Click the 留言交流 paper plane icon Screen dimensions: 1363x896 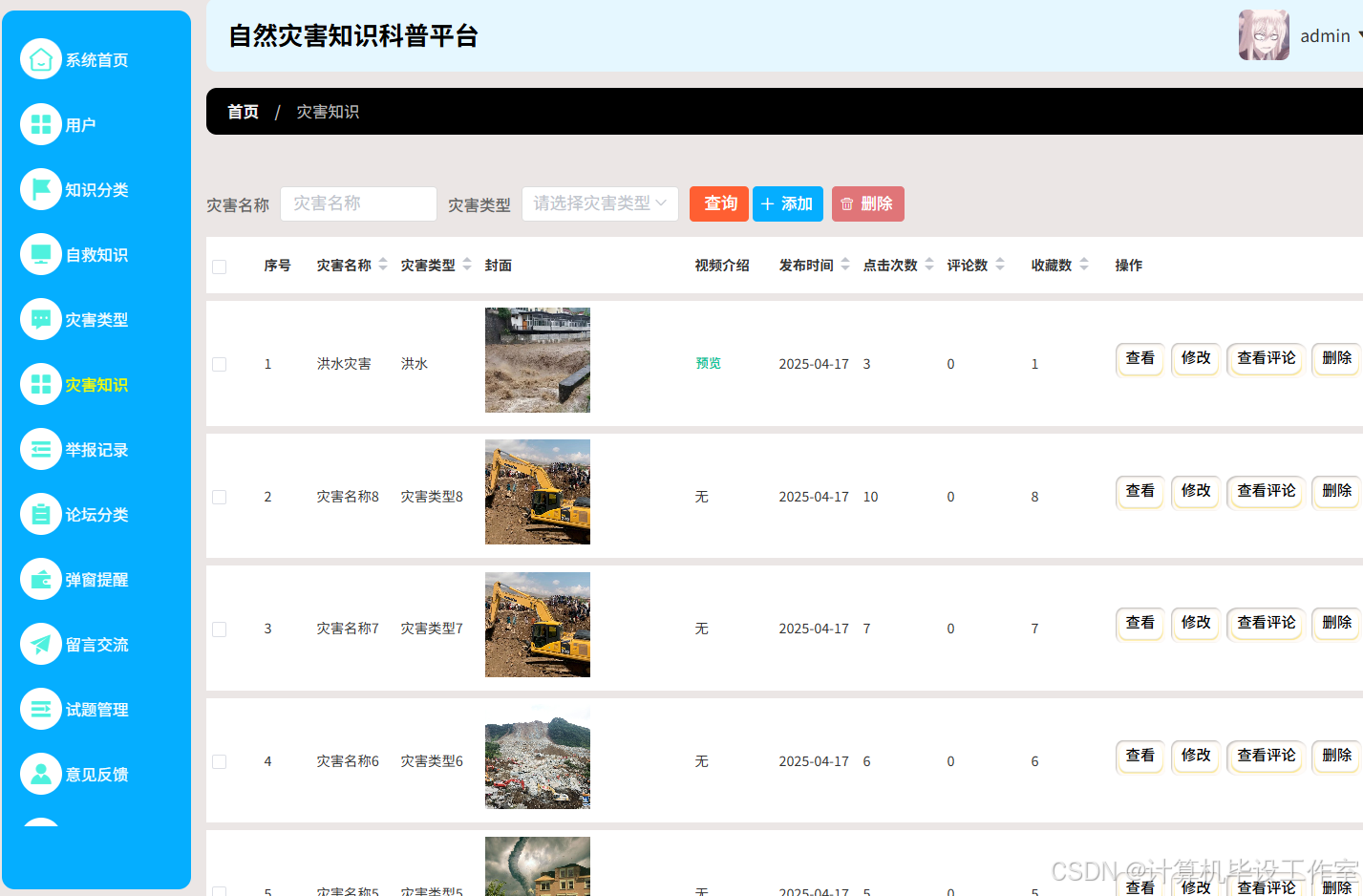pos(41,644)
